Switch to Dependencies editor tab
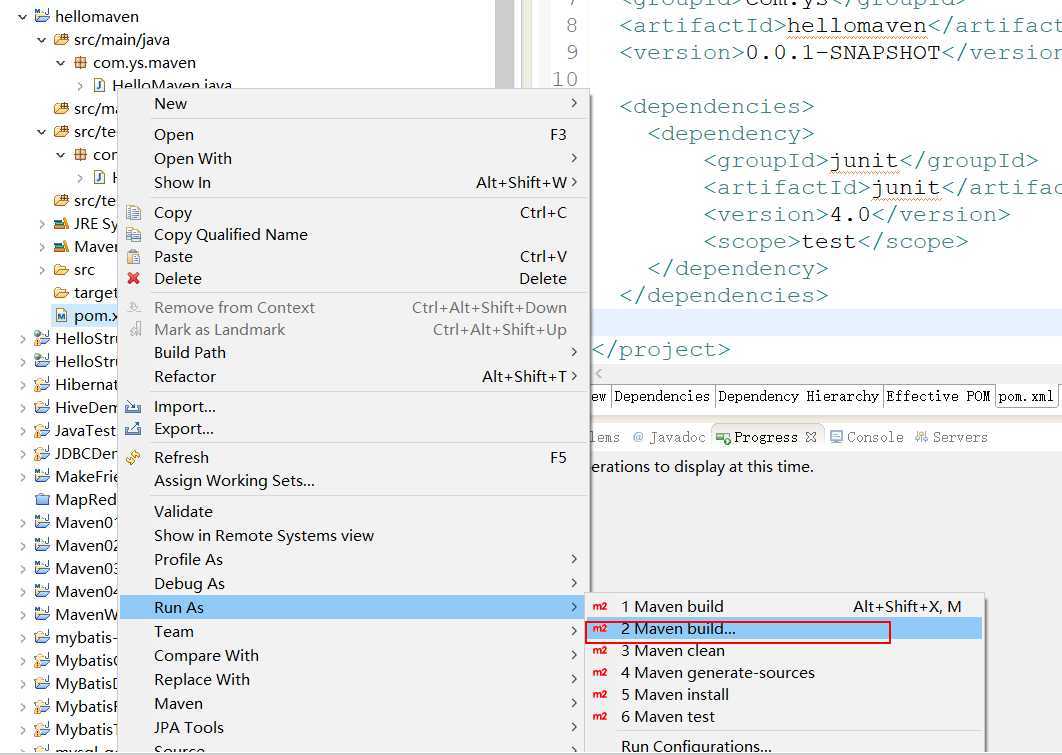This screenshot has height=755, width=1062. tap(662, 396)
